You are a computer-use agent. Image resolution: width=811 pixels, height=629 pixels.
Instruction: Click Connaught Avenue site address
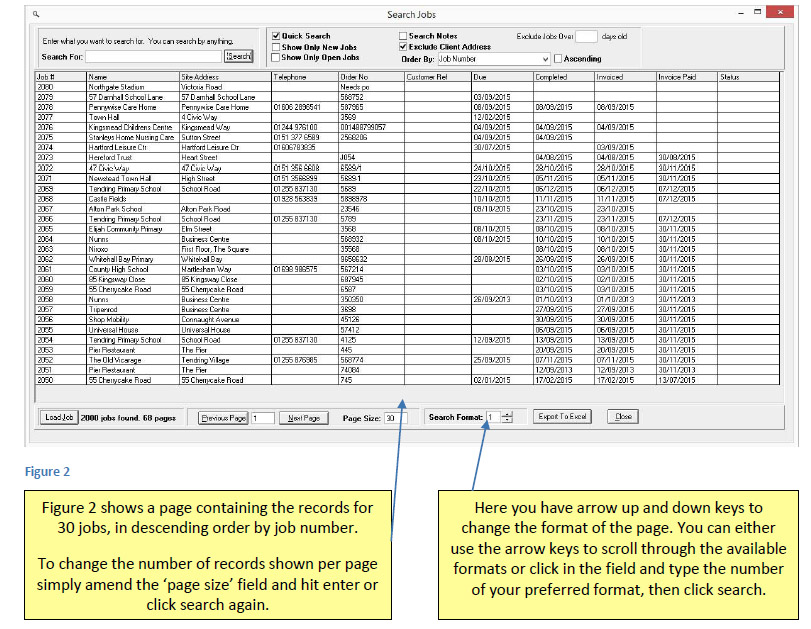tap(226, 320)
